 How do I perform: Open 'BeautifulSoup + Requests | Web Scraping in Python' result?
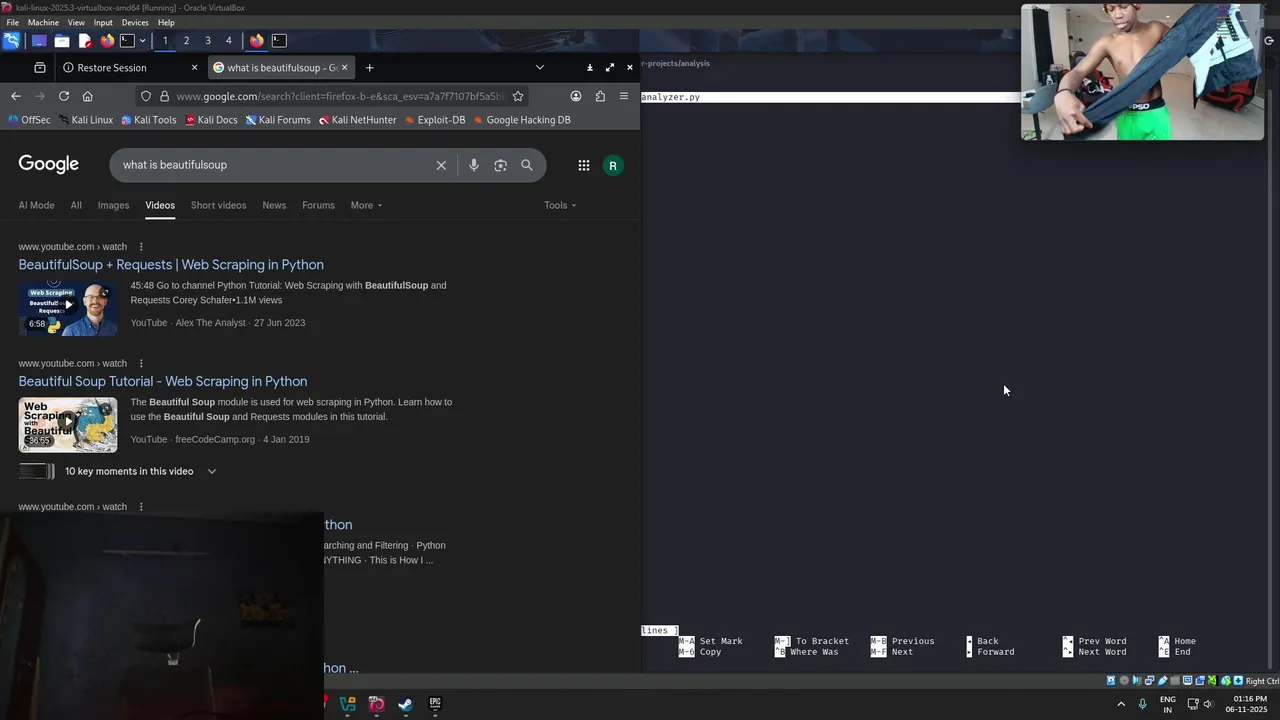pyautogui.click(x=171, y=265)
